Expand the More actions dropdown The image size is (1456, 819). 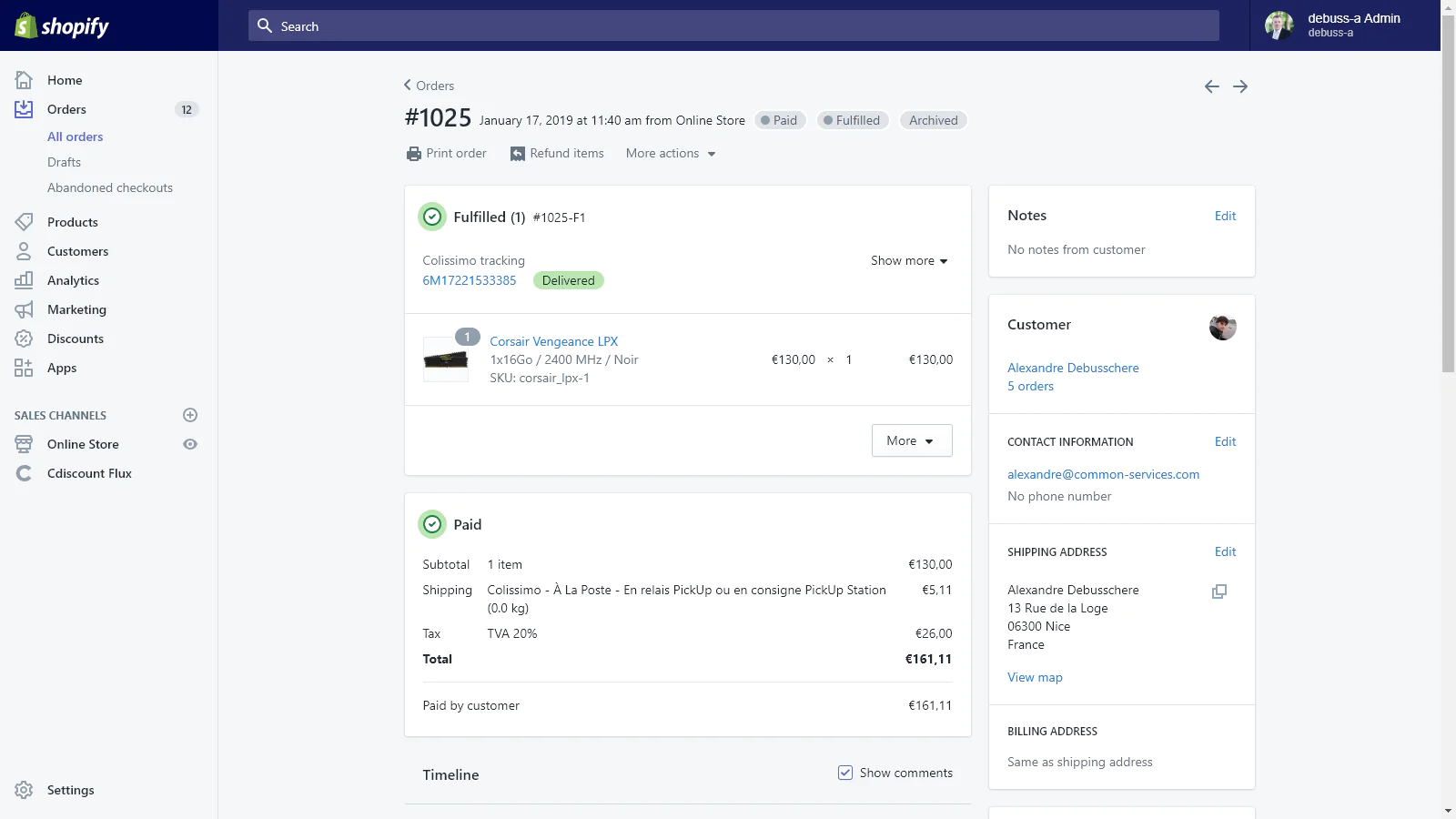(x=671, y=154)
